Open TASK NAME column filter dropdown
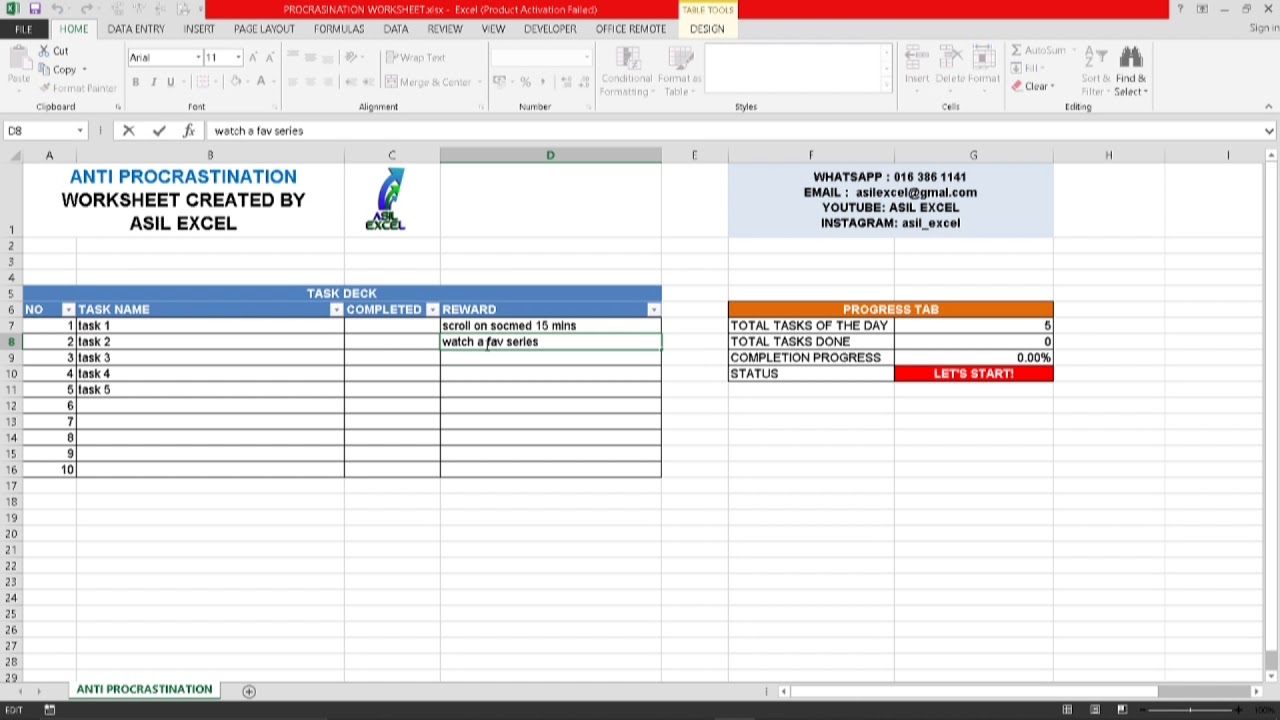Viewport: 1280px width, 720px height. [x=337, y=310]
